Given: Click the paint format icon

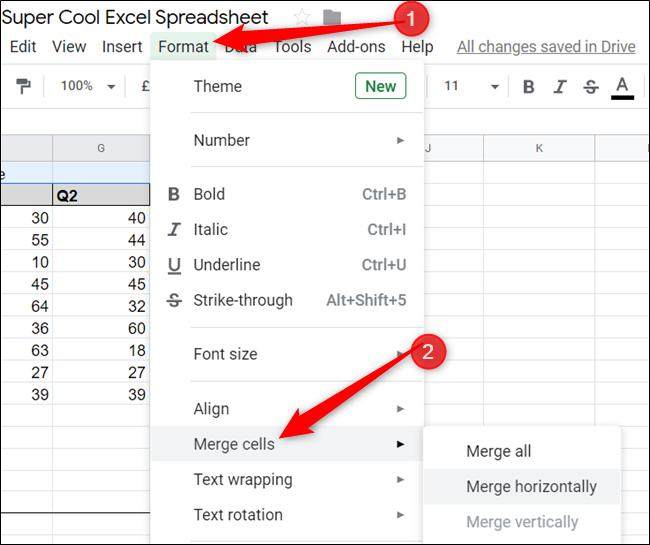Looking at the screenshot, I should click(x=23, y=86).
